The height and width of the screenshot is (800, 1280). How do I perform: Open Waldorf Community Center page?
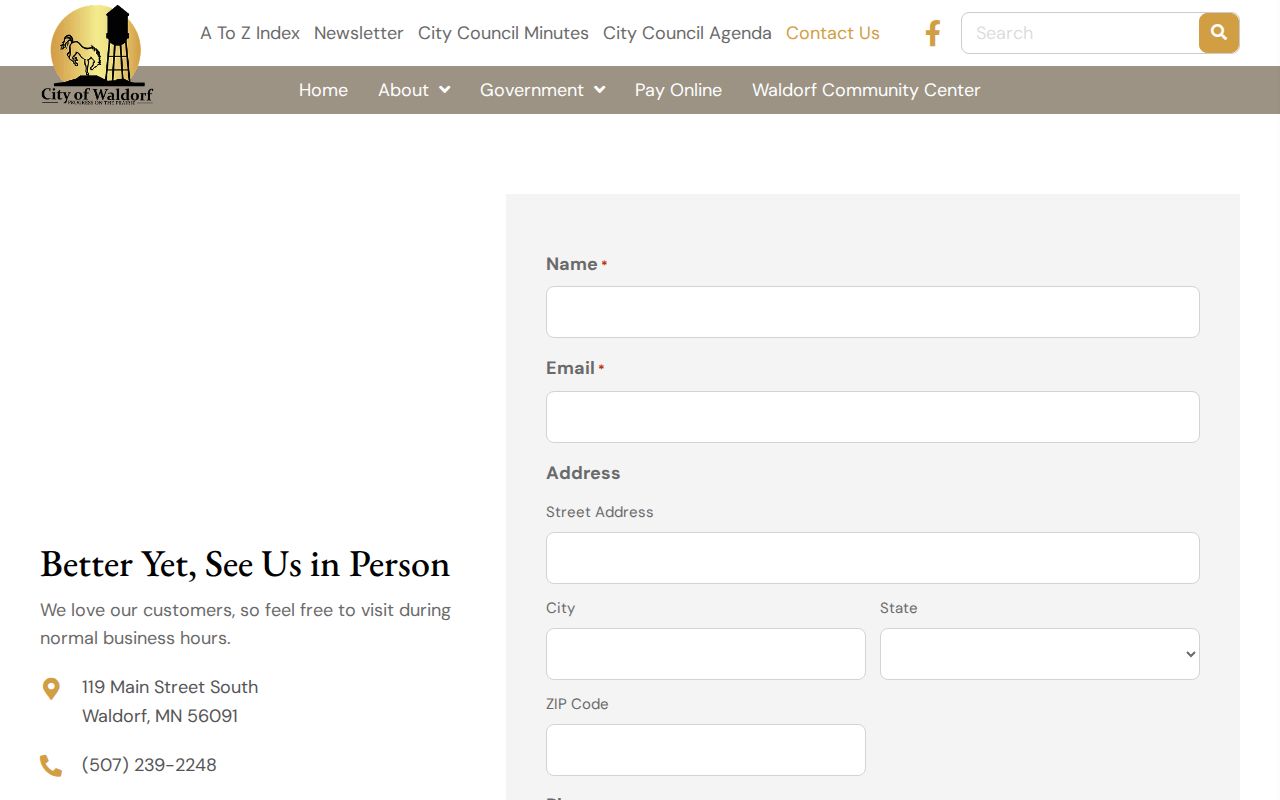[866, 90]
